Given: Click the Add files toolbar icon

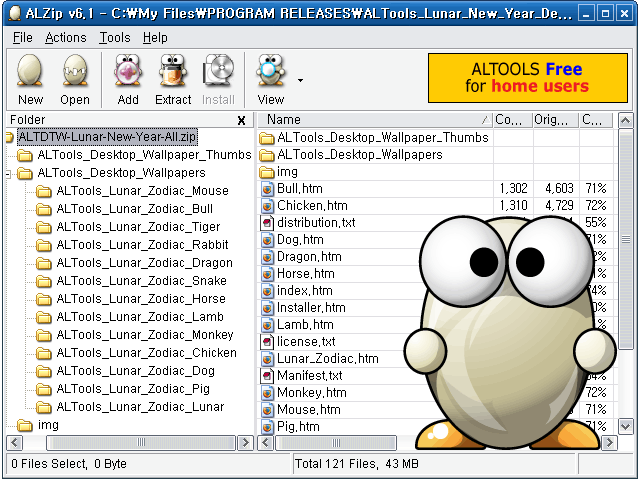Looking at the screenshot, I should (128, 71).
